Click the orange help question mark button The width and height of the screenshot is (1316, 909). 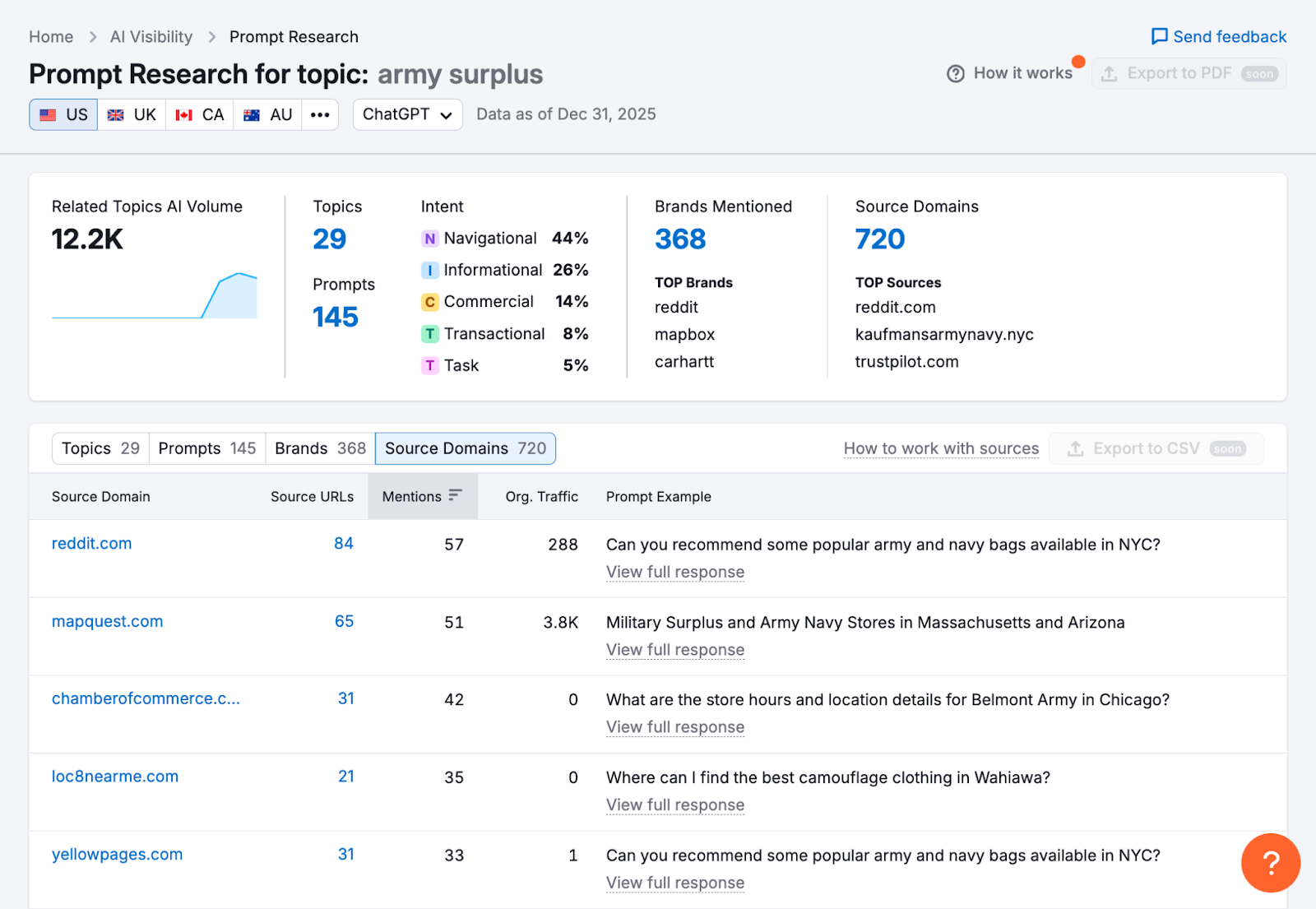[x=1270, y=863]
